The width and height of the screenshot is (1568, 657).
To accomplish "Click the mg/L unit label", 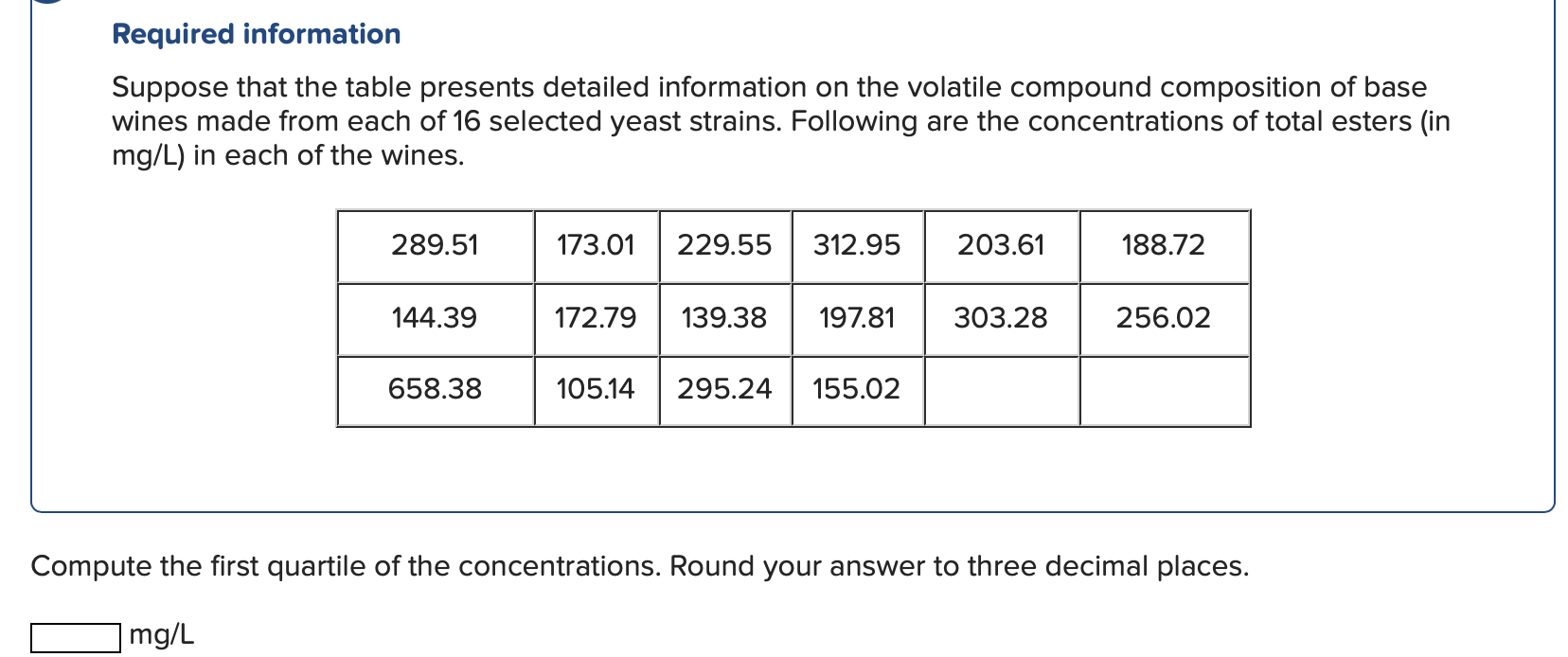I will [x=160, y=636].
